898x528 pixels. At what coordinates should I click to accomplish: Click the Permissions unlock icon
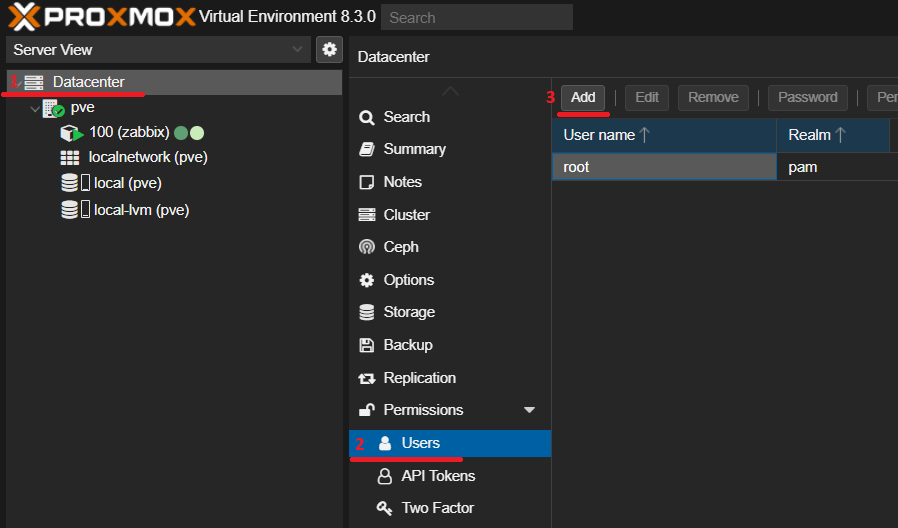[x=367, y=409]
